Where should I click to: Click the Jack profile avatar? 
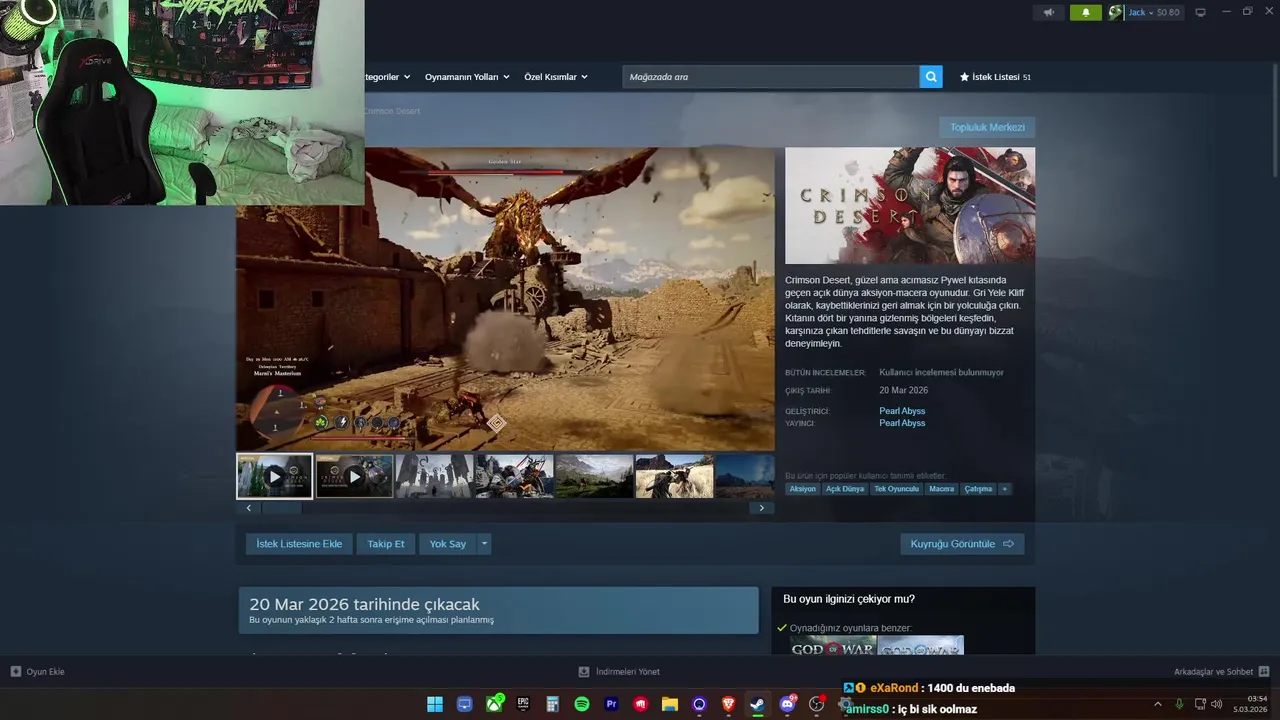point(1116,13)
